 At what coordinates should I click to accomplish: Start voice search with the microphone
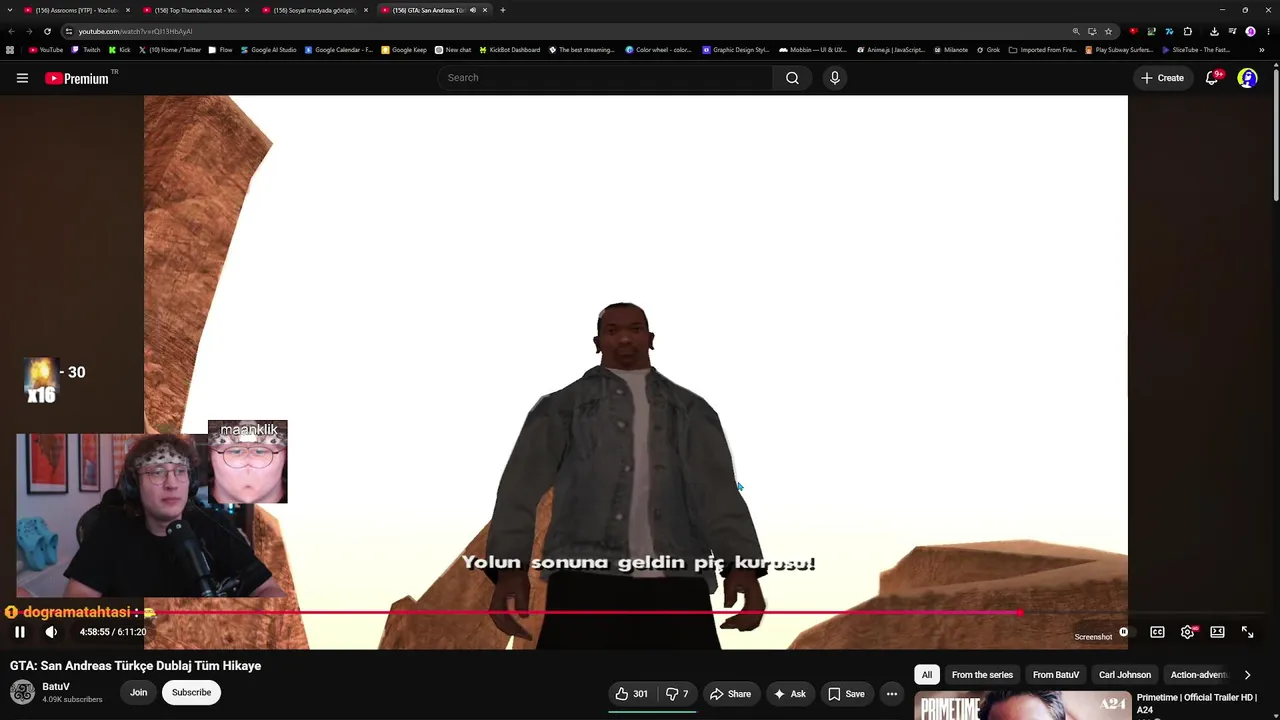click(835, 78)
